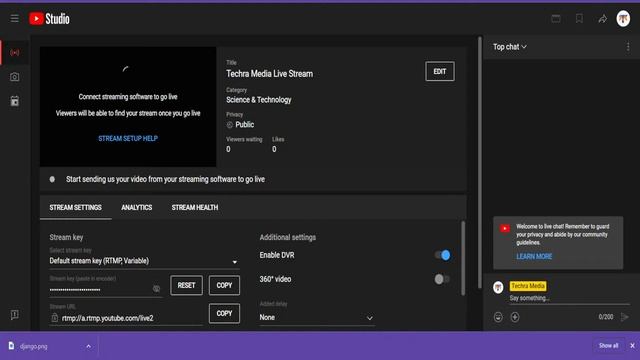Select the Stream sidebar icon
Image resolution: width=640 pixels, height=360 pixels.
tap(15, 53)
